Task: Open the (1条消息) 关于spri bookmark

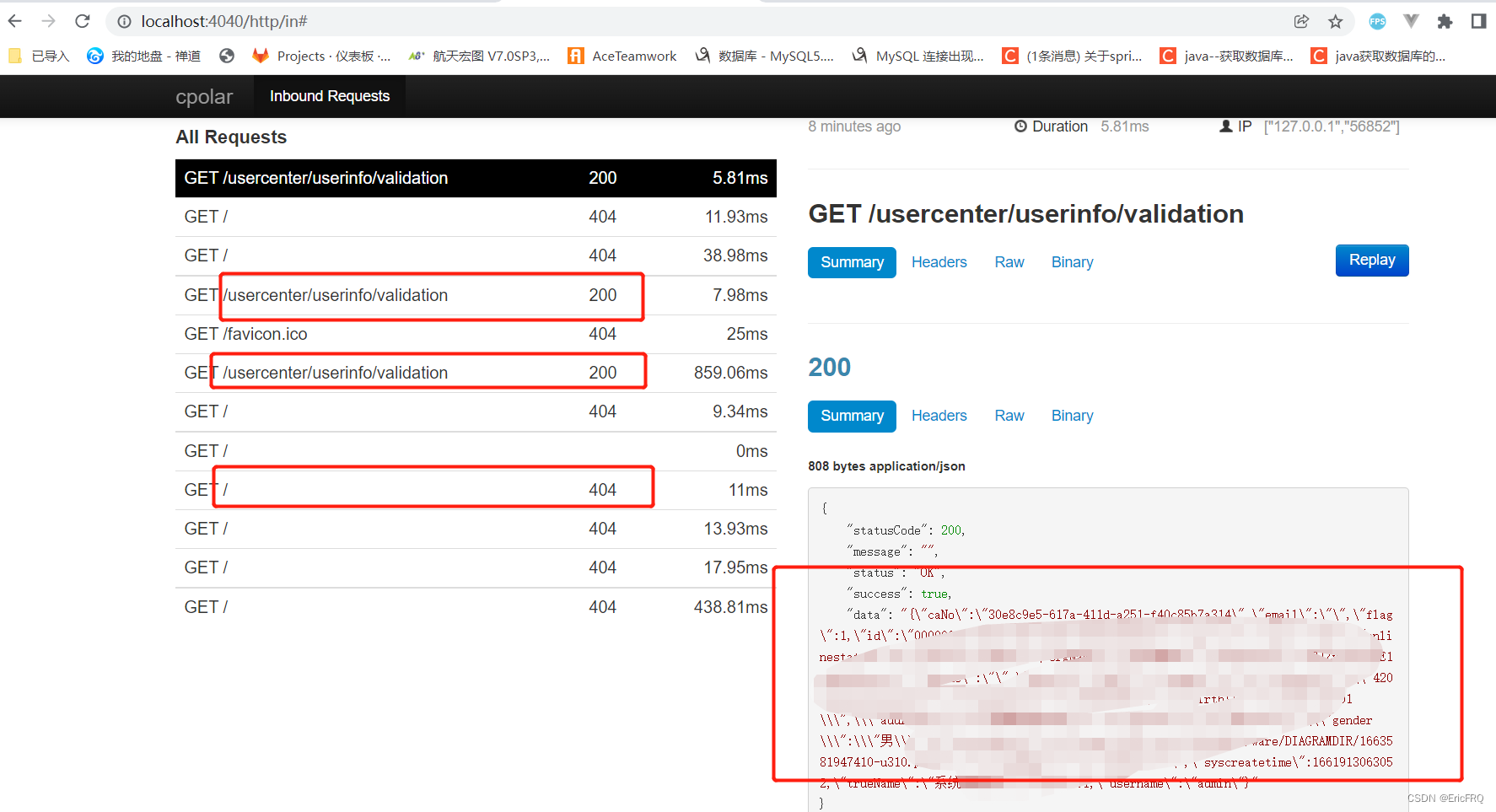Action: tap(1072, 56)
